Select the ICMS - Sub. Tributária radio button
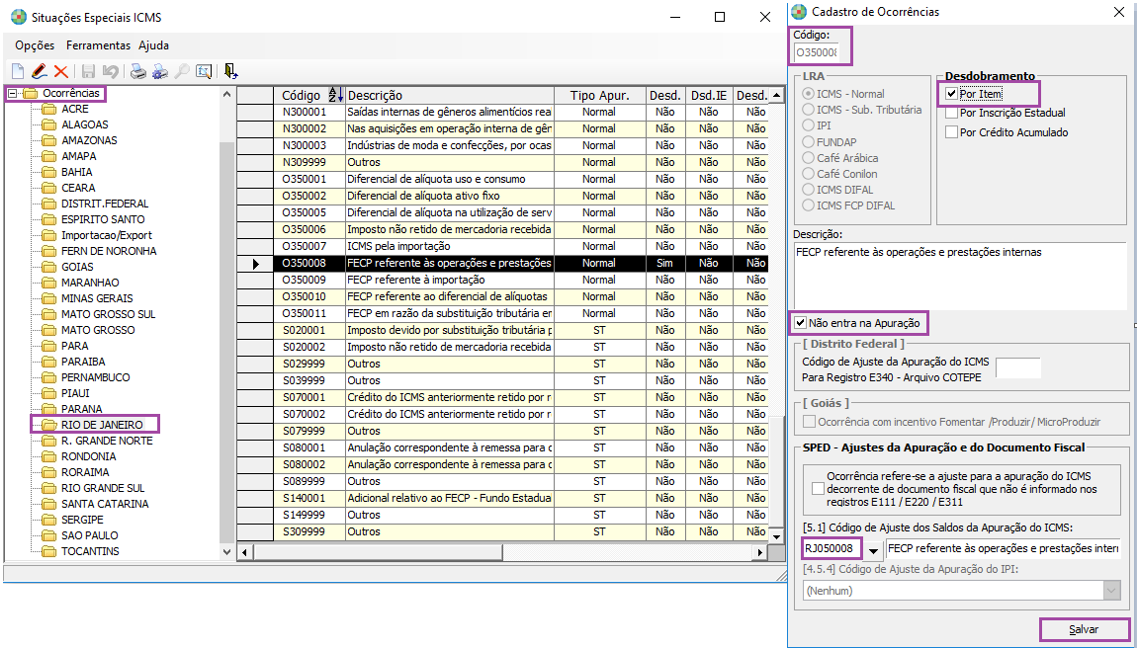The width and height of the screenshot is (1137, 651). (809, 109)
